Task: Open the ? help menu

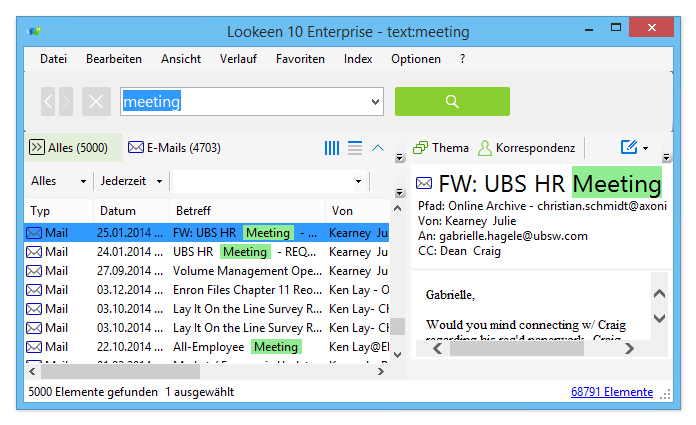Action: click(463, 59)
